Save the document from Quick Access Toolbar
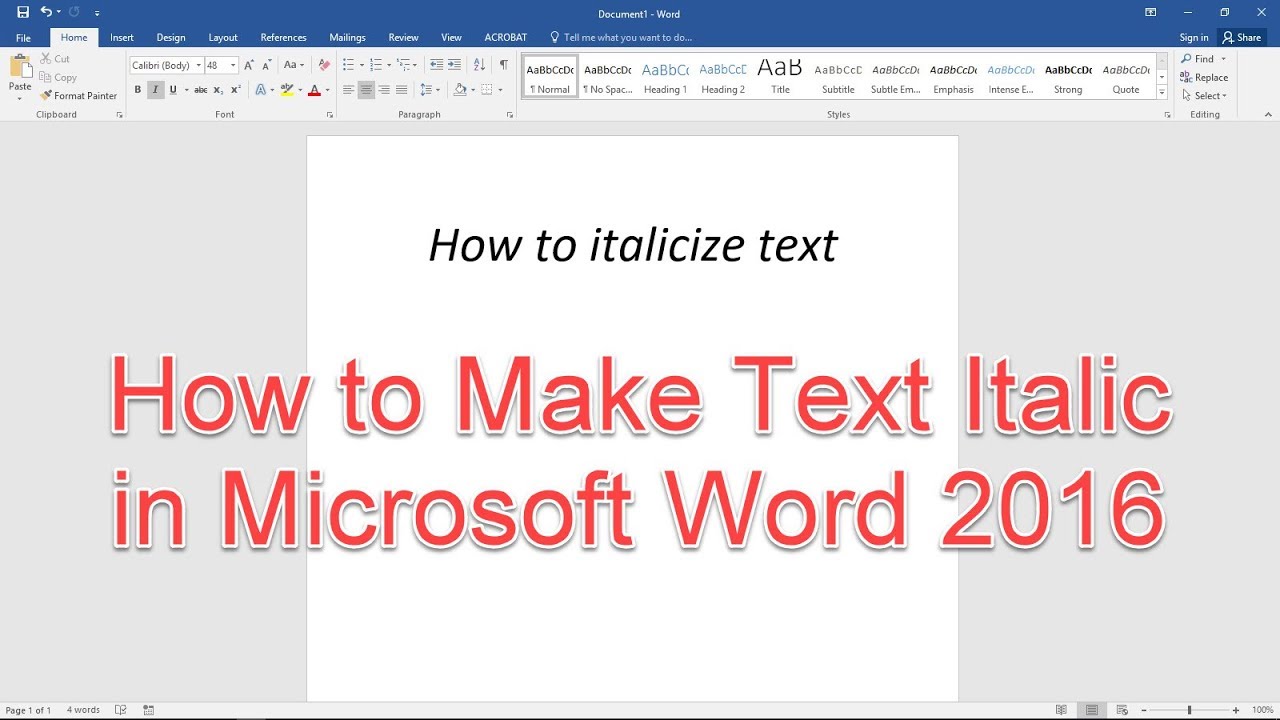The image size is (1280, 720). [x=23, y=12]
